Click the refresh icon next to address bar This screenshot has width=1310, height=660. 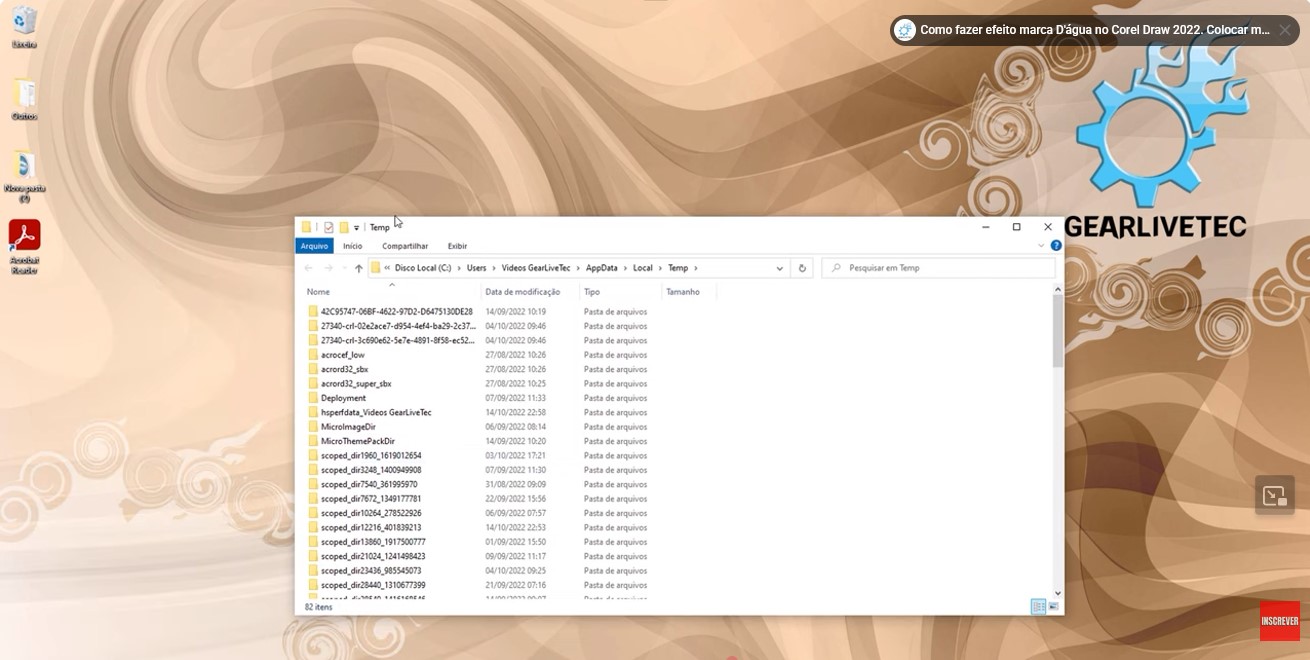pyautogui.click(x=801, y=267)
